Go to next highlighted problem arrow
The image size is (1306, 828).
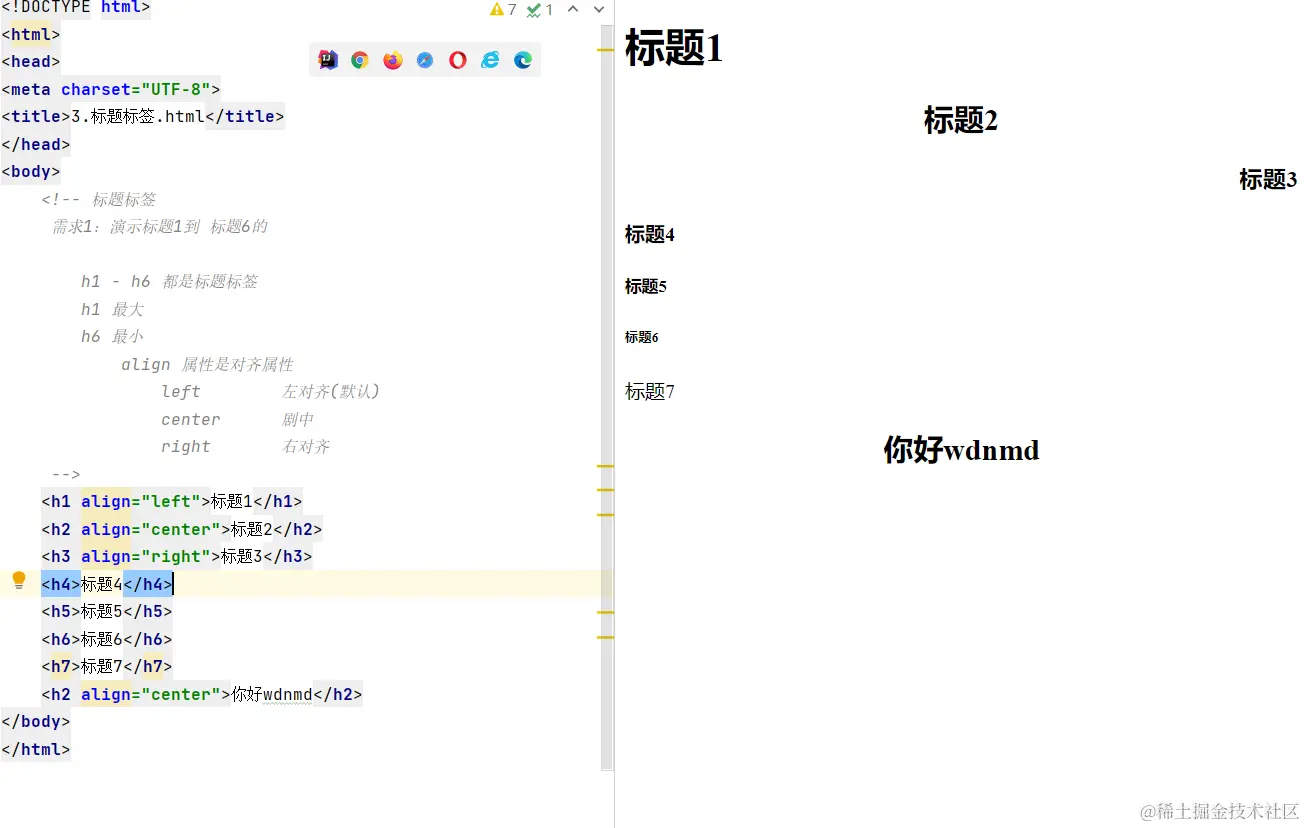[599, 10]
